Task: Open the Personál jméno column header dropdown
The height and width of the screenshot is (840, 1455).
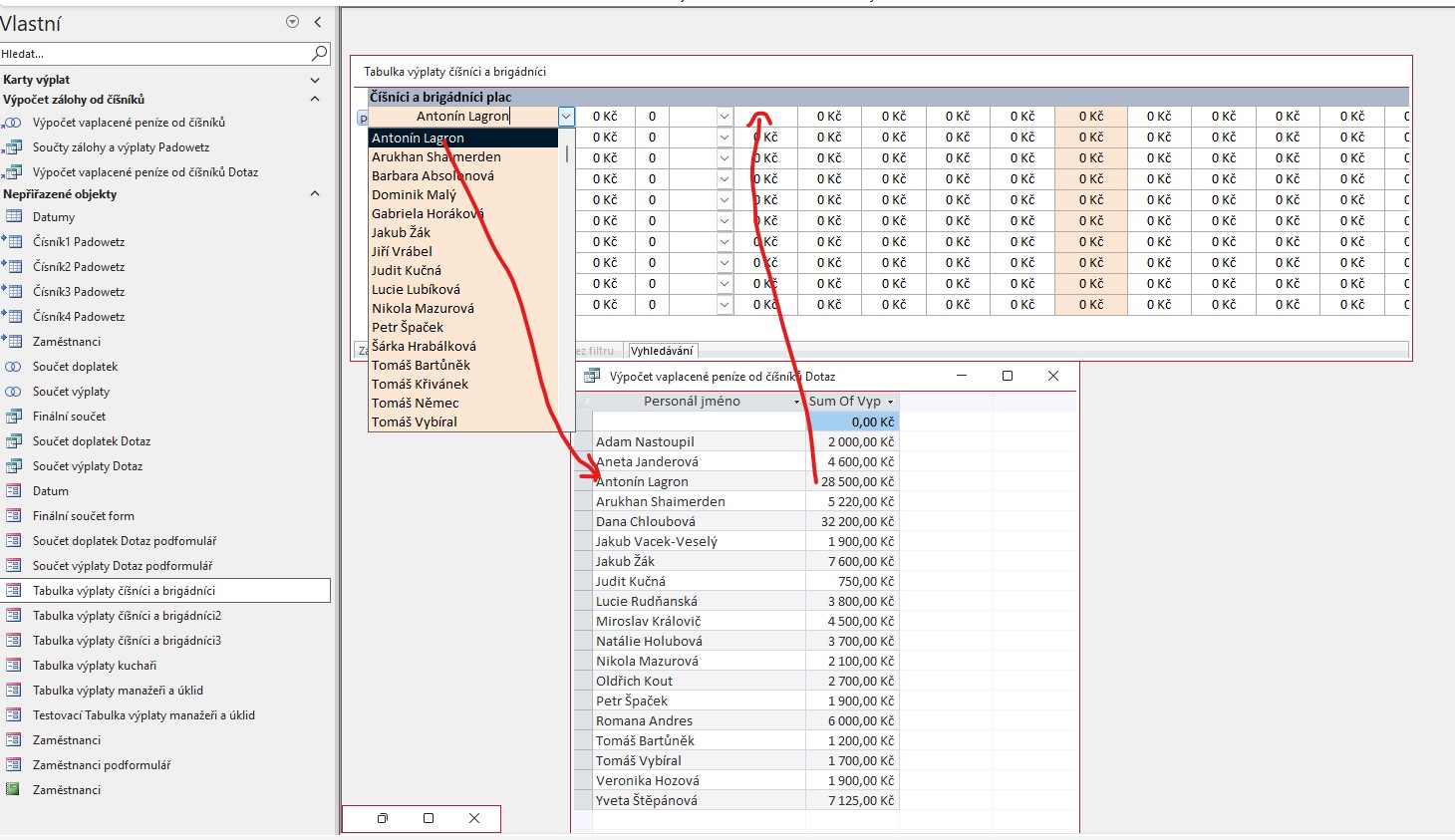Action: pyautogui.click(x=796, y=402)
